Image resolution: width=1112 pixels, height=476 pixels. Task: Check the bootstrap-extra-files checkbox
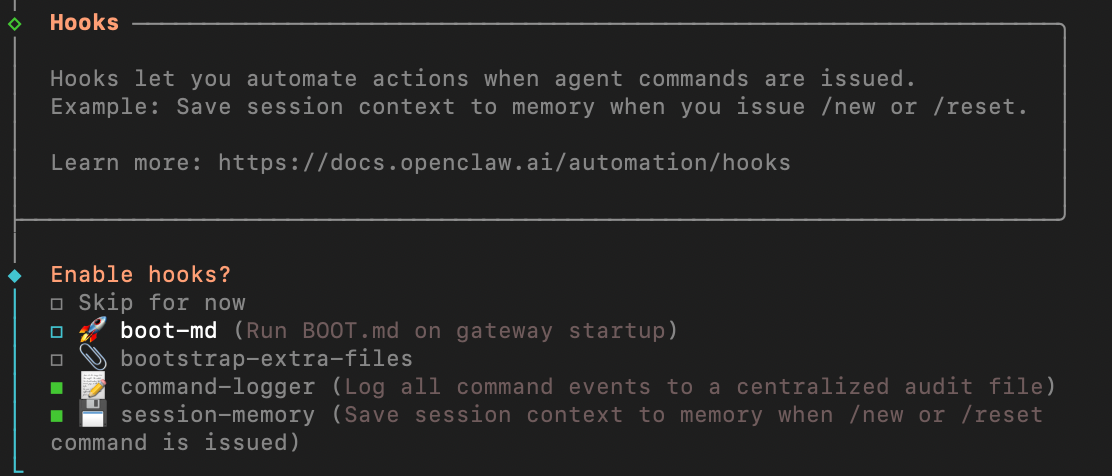[x=57, y=359]
